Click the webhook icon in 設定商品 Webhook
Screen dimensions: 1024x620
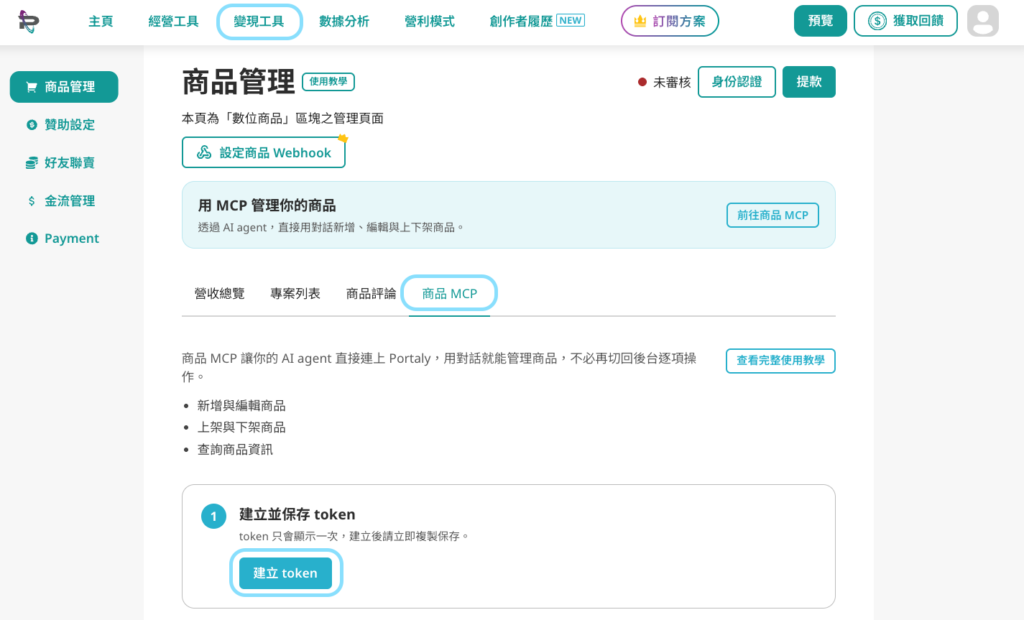tap(204, 152)
